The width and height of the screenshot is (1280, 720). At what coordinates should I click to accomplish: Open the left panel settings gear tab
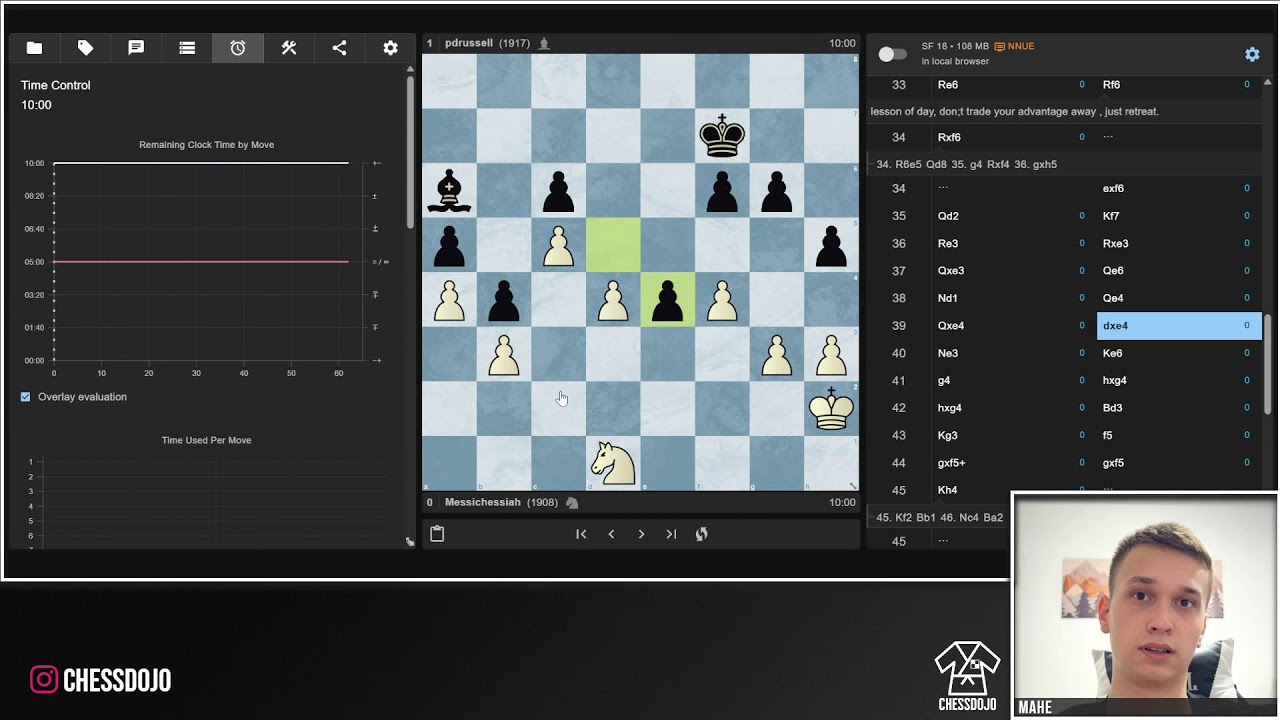tap(390, 48)
